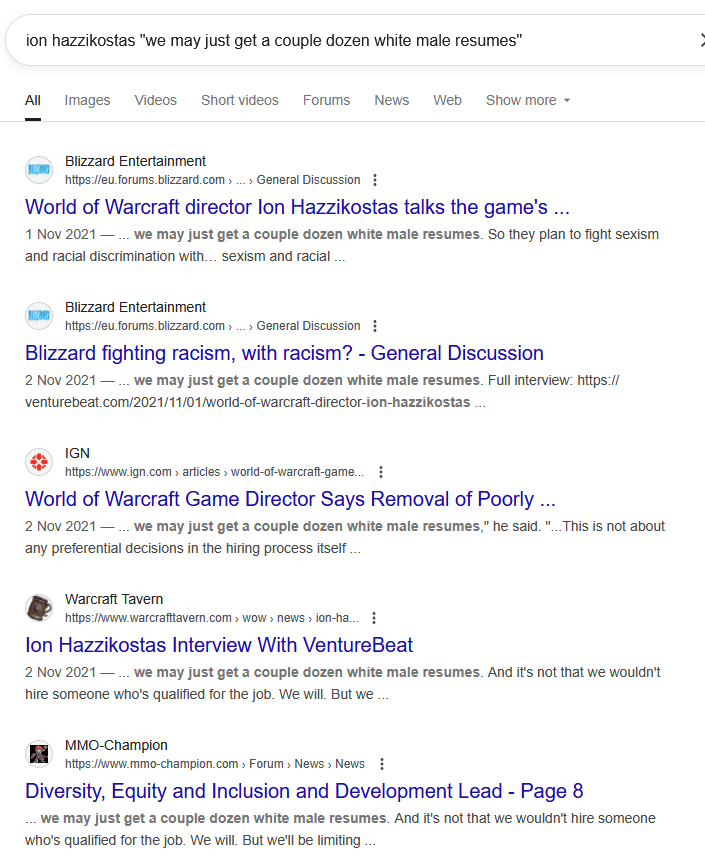
Task: Open 'Ion Hazzikostas Interview With VentureBeat' link
Action: pos(219,645)
